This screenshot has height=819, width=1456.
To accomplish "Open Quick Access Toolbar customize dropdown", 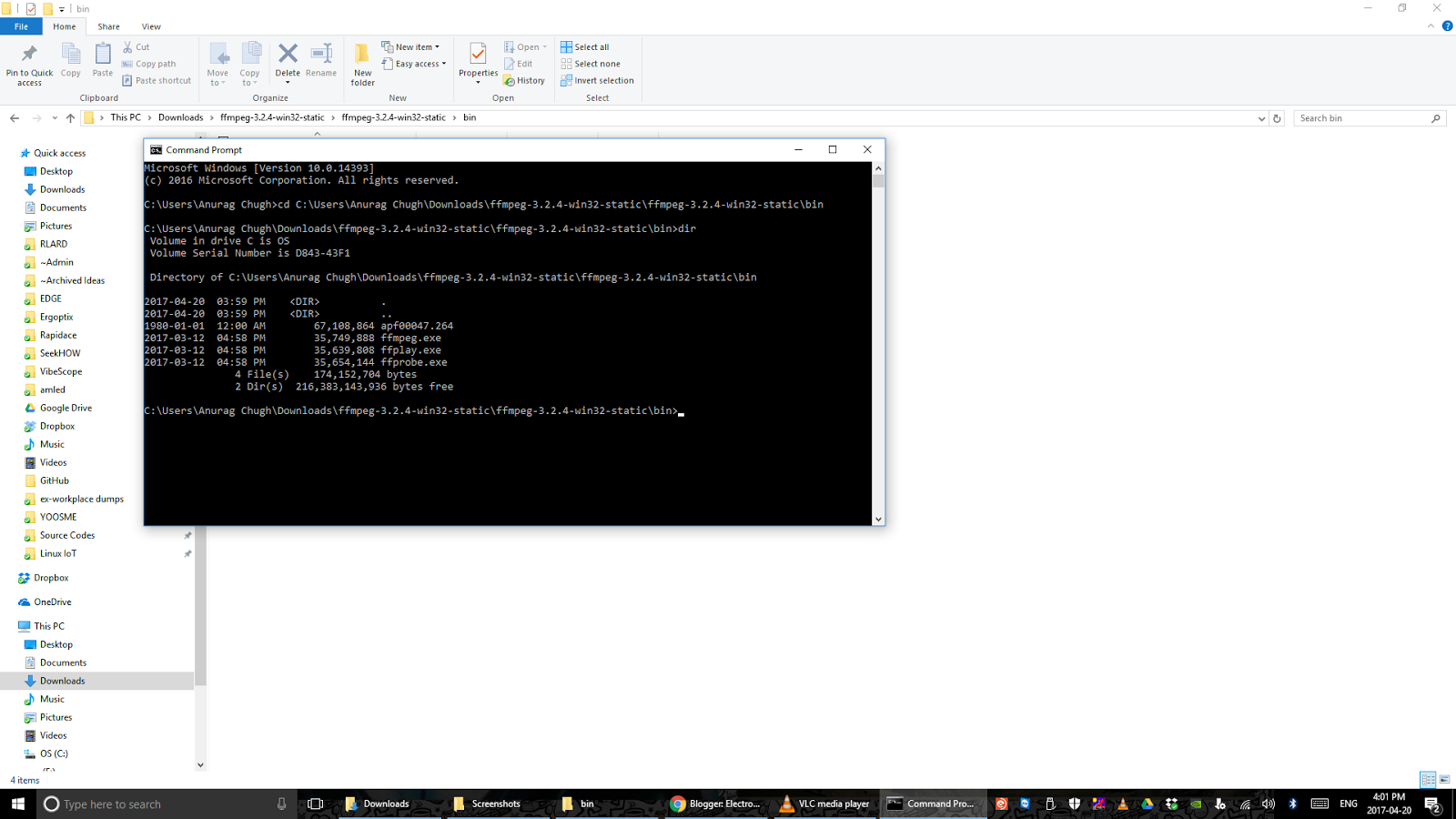I will point(62,9).
